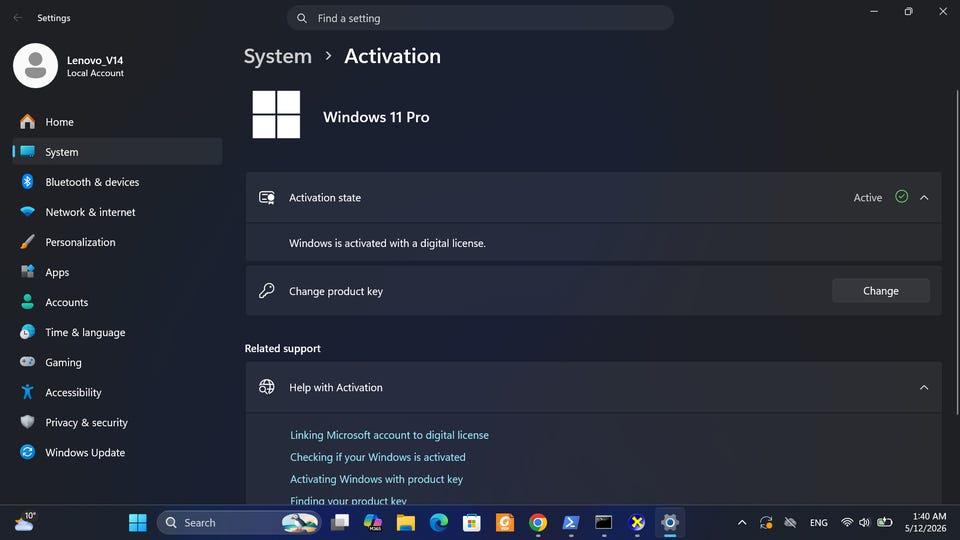Click the Find a setting search field
This screenshot has height=540, width=960.
(480, 18)
